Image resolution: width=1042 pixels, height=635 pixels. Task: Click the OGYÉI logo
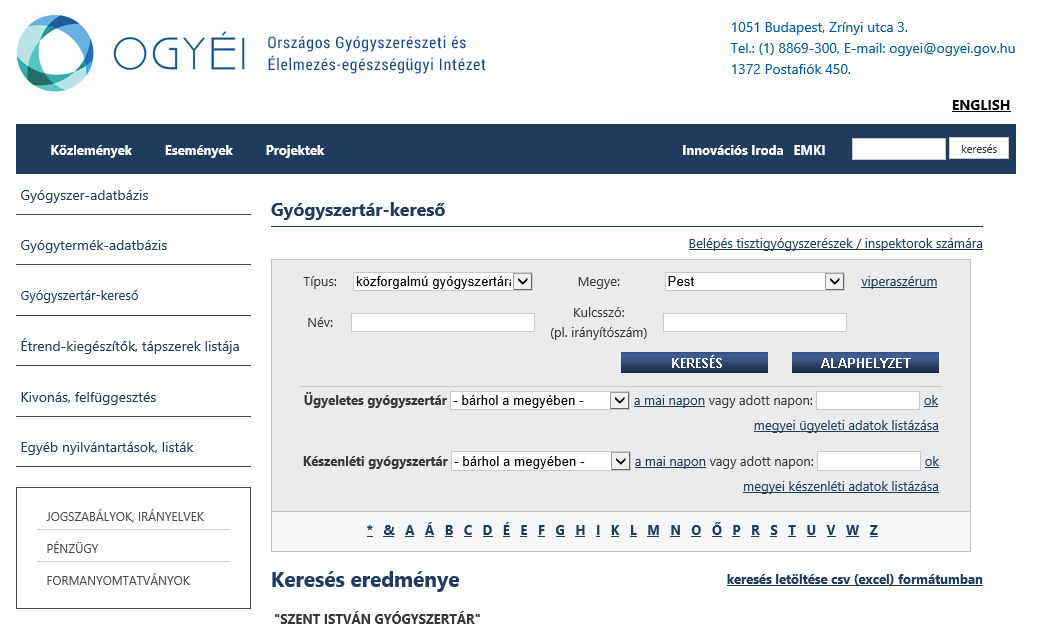click(x=132, y=53)
